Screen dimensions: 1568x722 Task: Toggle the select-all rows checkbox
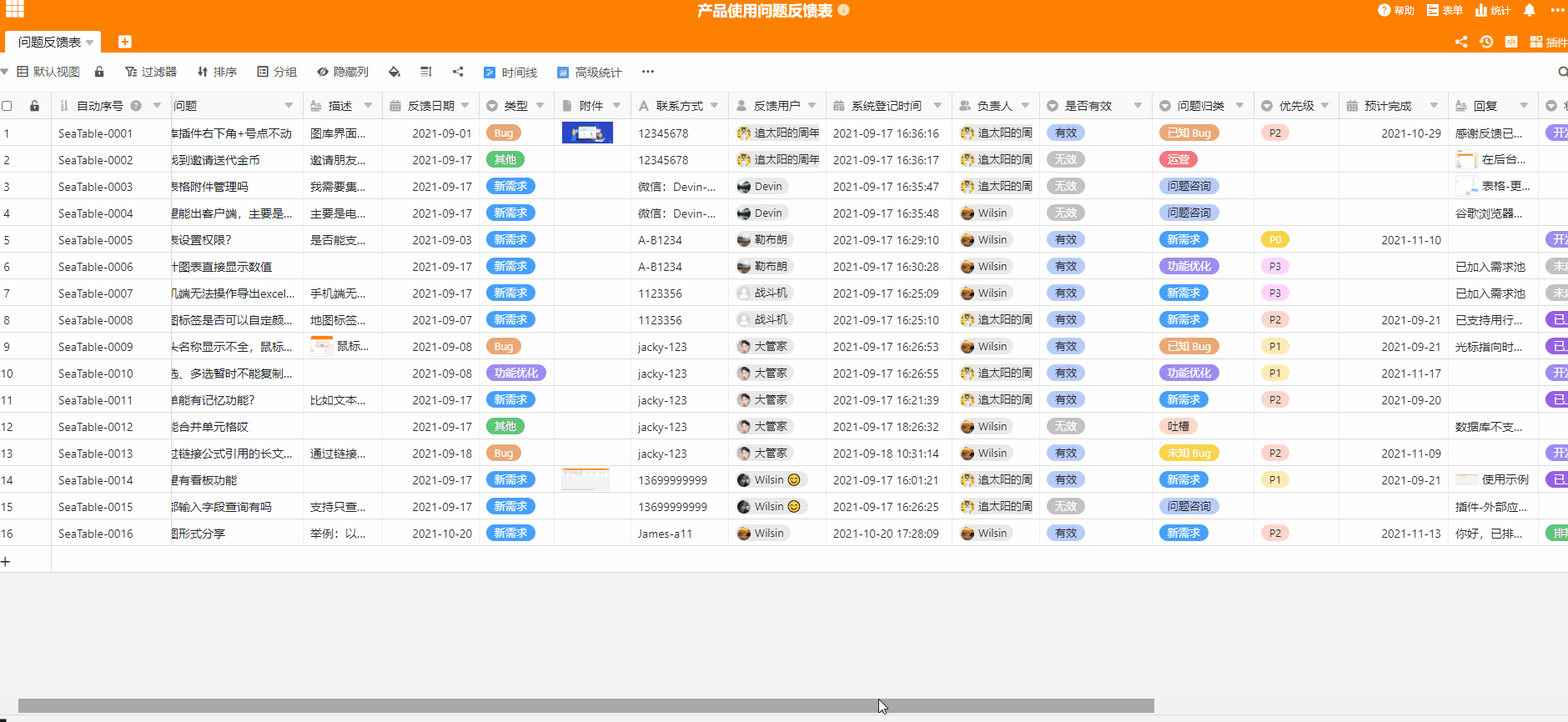[7, 106]
